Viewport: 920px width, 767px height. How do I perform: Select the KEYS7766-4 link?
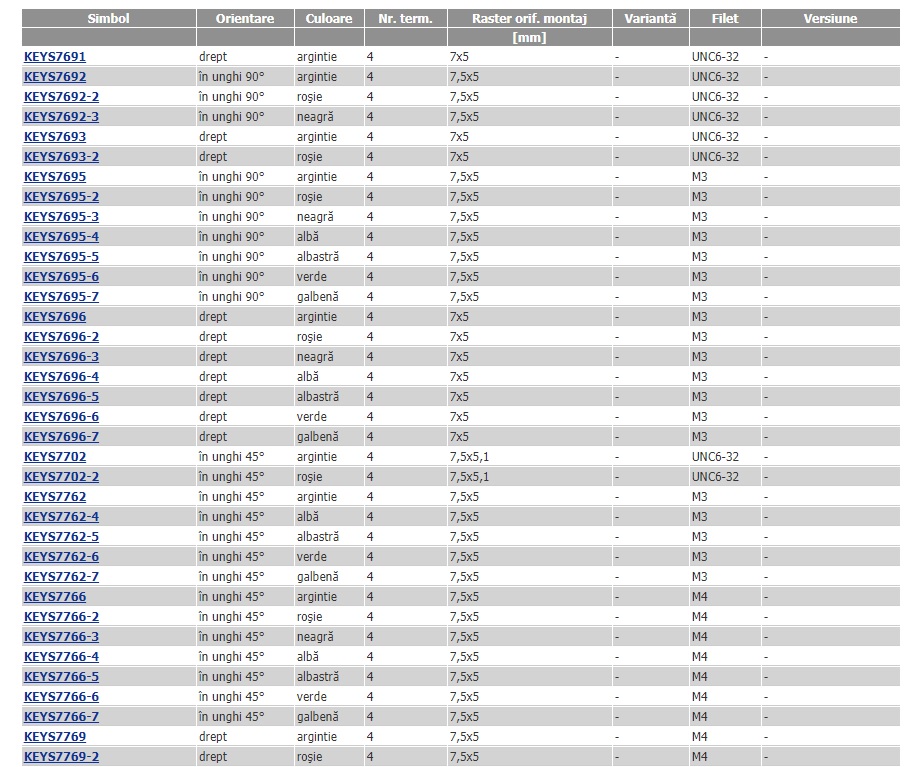[61, 657]
